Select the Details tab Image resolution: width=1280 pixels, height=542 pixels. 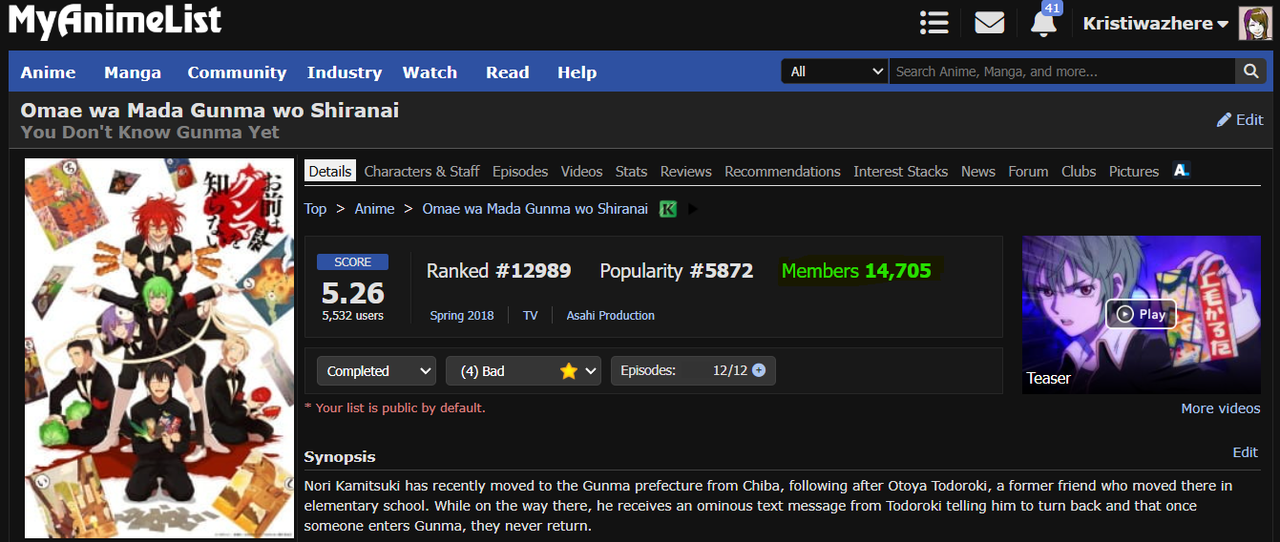click(330, 171)
